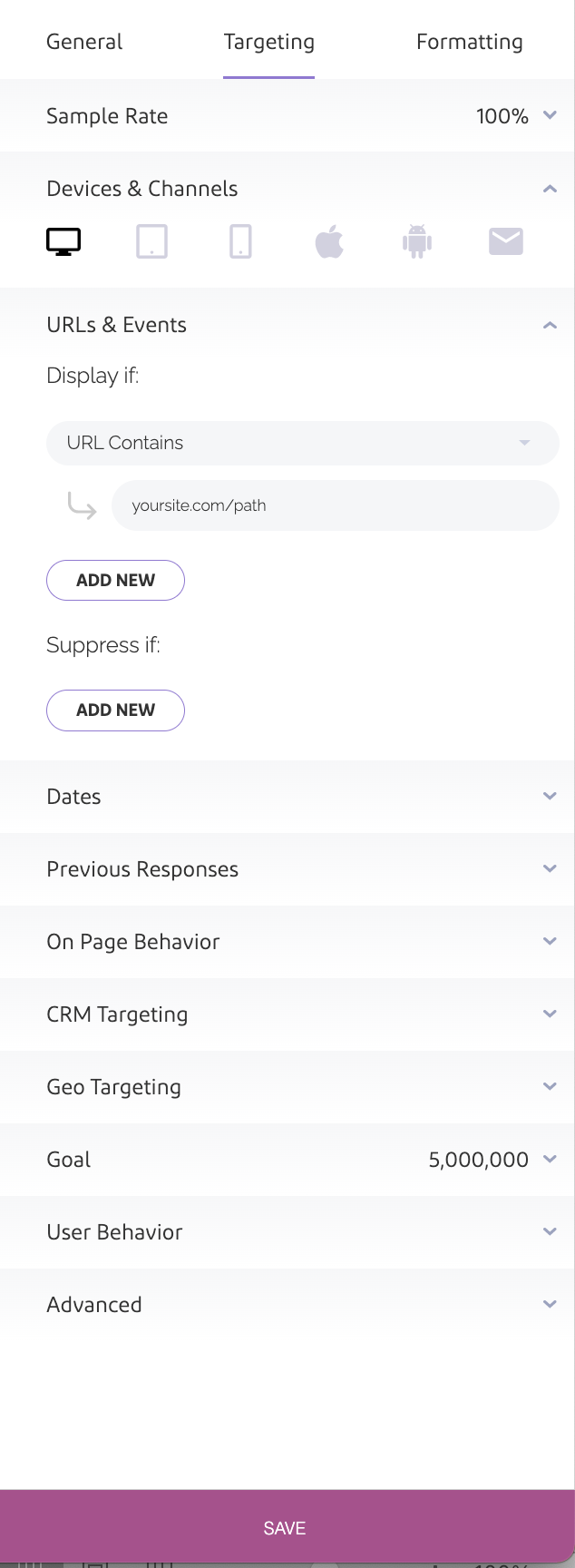Open the URL Contains dropdown

pos(302,443)
